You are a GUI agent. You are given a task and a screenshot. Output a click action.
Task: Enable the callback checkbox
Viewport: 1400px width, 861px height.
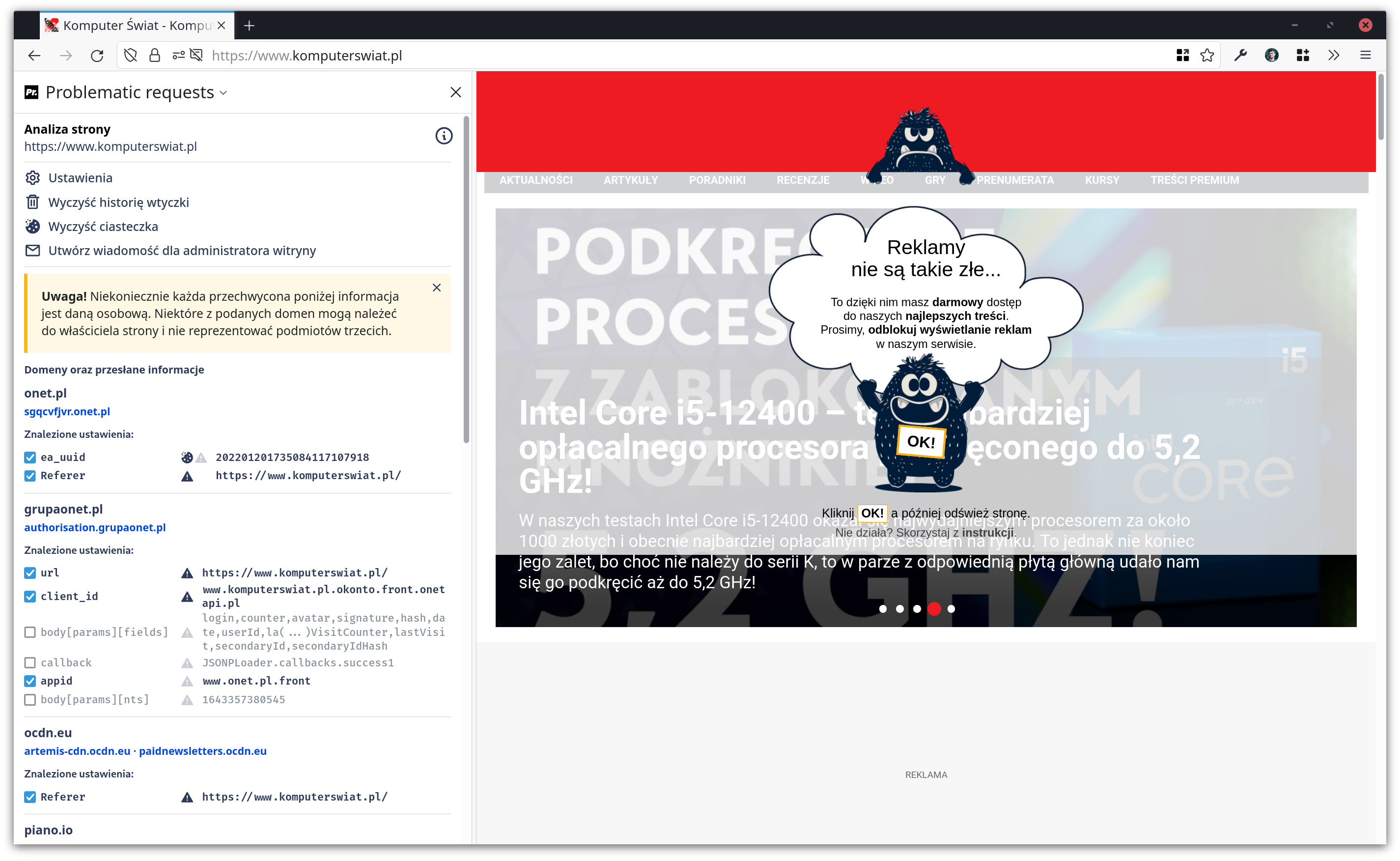tap(30, 663)
